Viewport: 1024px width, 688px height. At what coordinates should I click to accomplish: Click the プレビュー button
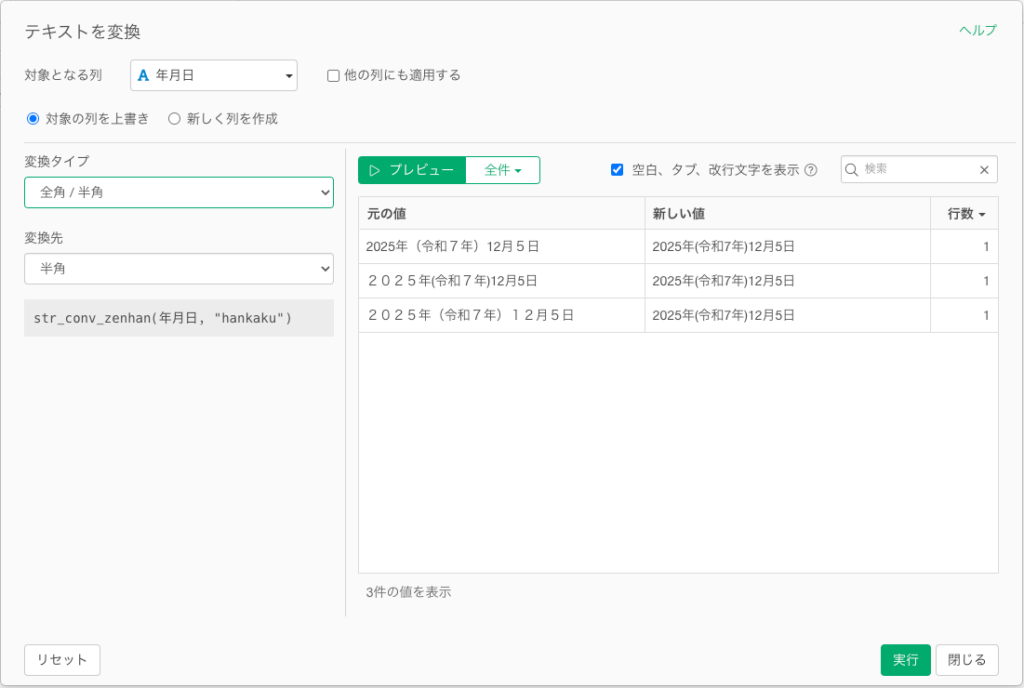click(412, 170)
